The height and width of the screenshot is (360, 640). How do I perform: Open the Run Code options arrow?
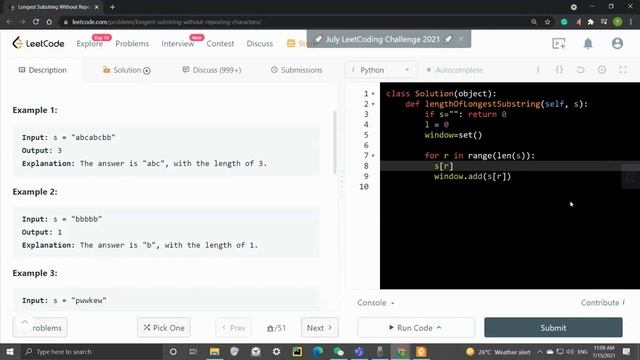pos(439,327)
